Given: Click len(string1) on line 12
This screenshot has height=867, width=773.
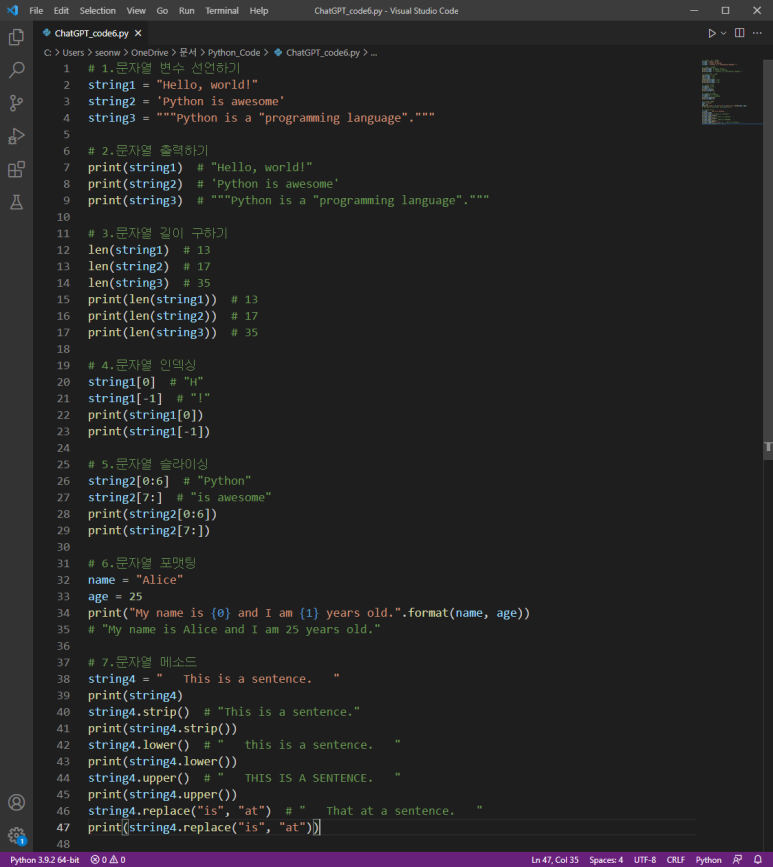Looking at the screenshot, I should point(129,250).
